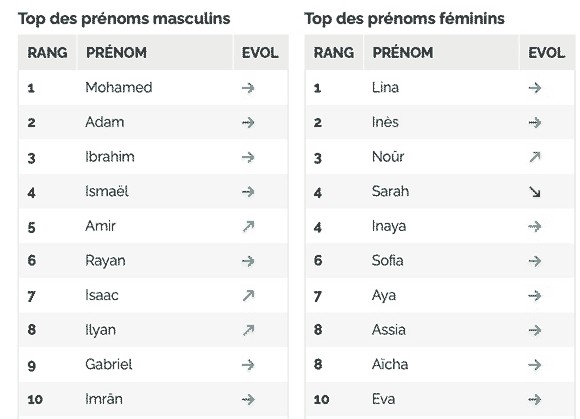Click the stable arrow next to Eva

point(535,399)
